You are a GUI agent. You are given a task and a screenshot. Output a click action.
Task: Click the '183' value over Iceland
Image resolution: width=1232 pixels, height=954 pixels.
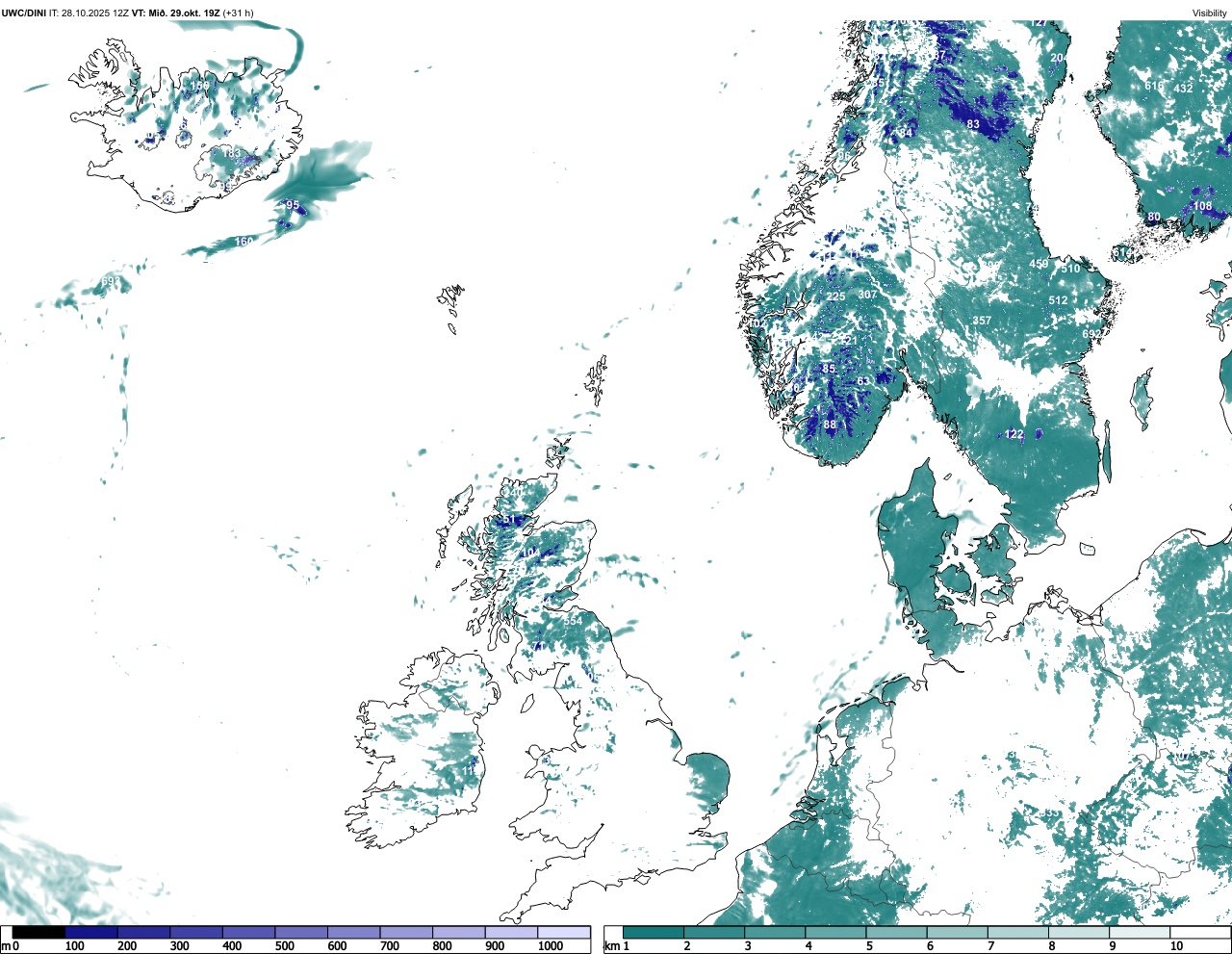pos(233,153)
